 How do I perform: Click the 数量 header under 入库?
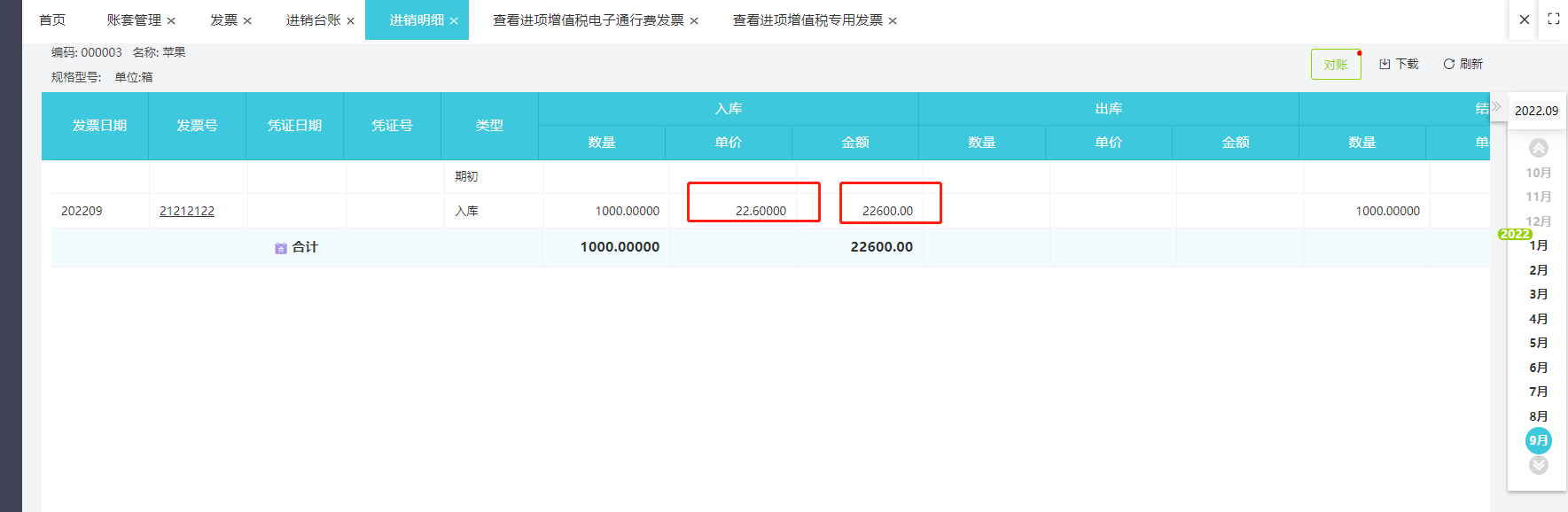tap(602, 143)
